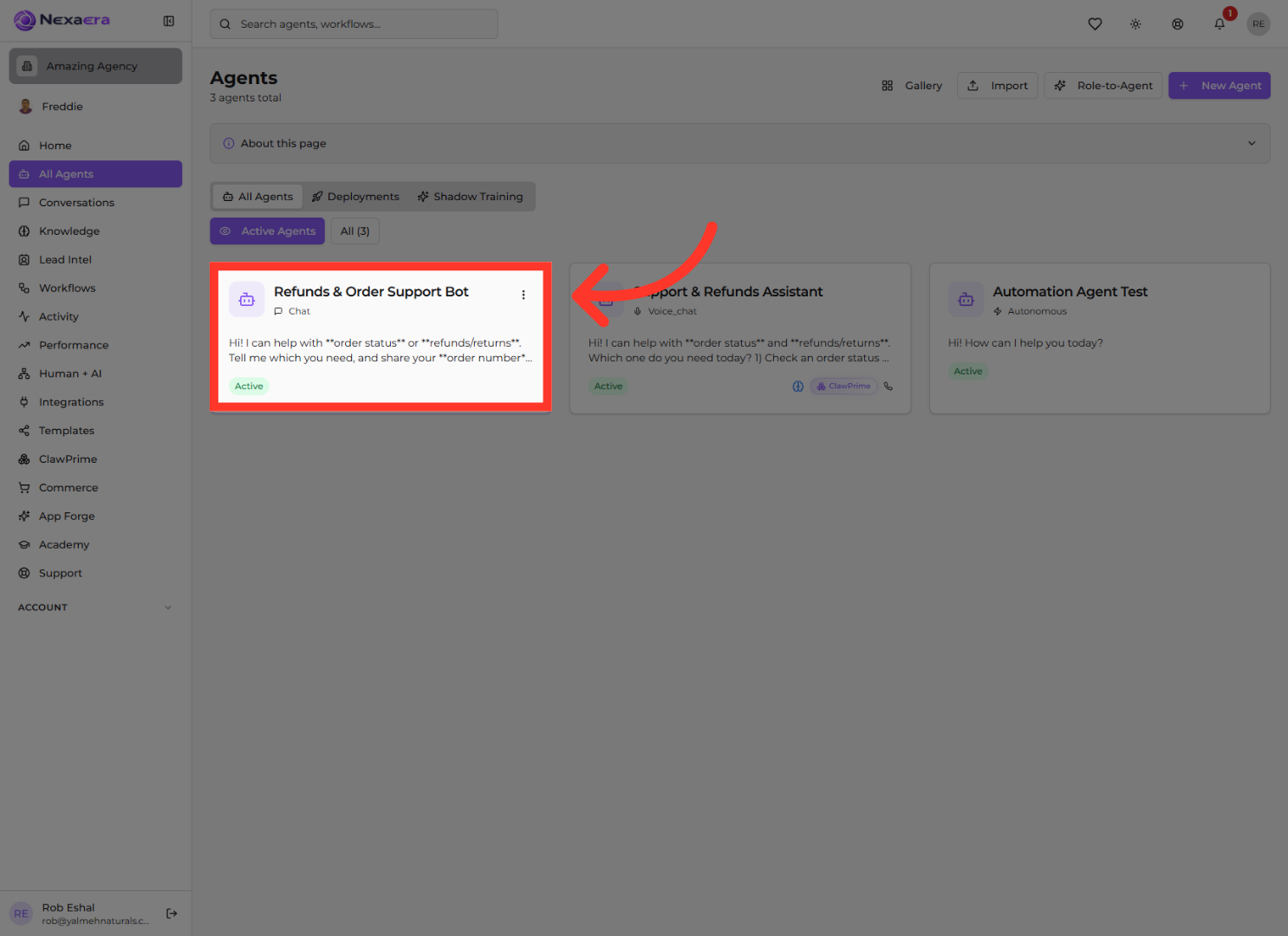Log out using the sign-out icon
Viewport: 1288px width, 936px height.
(172, 913)
